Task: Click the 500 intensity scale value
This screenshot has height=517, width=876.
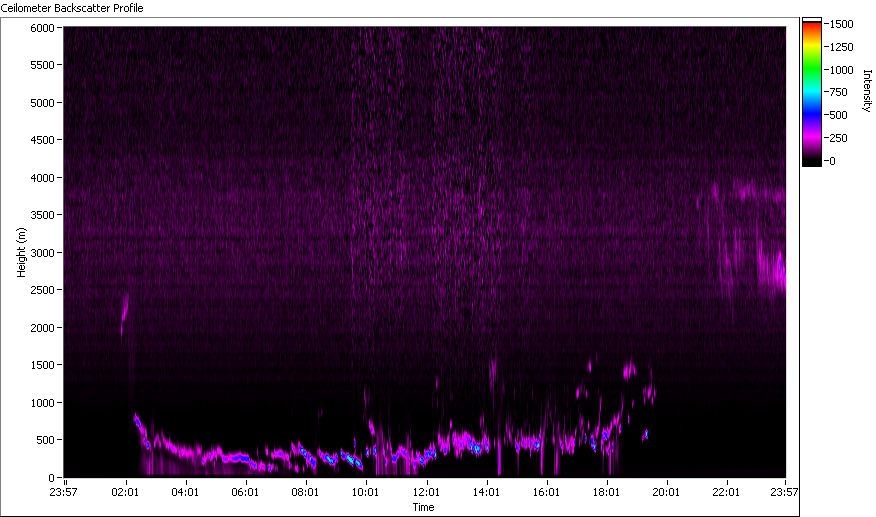Action: pos(839,115)
